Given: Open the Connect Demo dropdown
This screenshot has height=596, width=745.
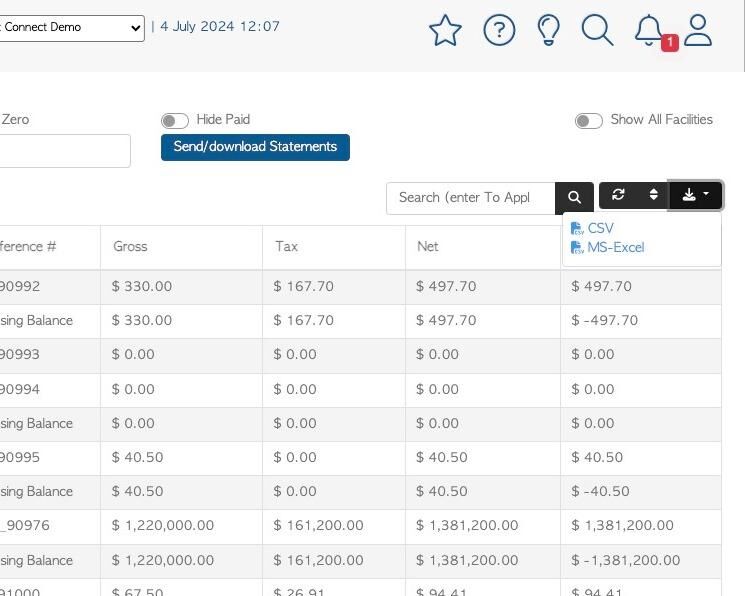Looking at the screenshot, I should click(x=71, y=28).
